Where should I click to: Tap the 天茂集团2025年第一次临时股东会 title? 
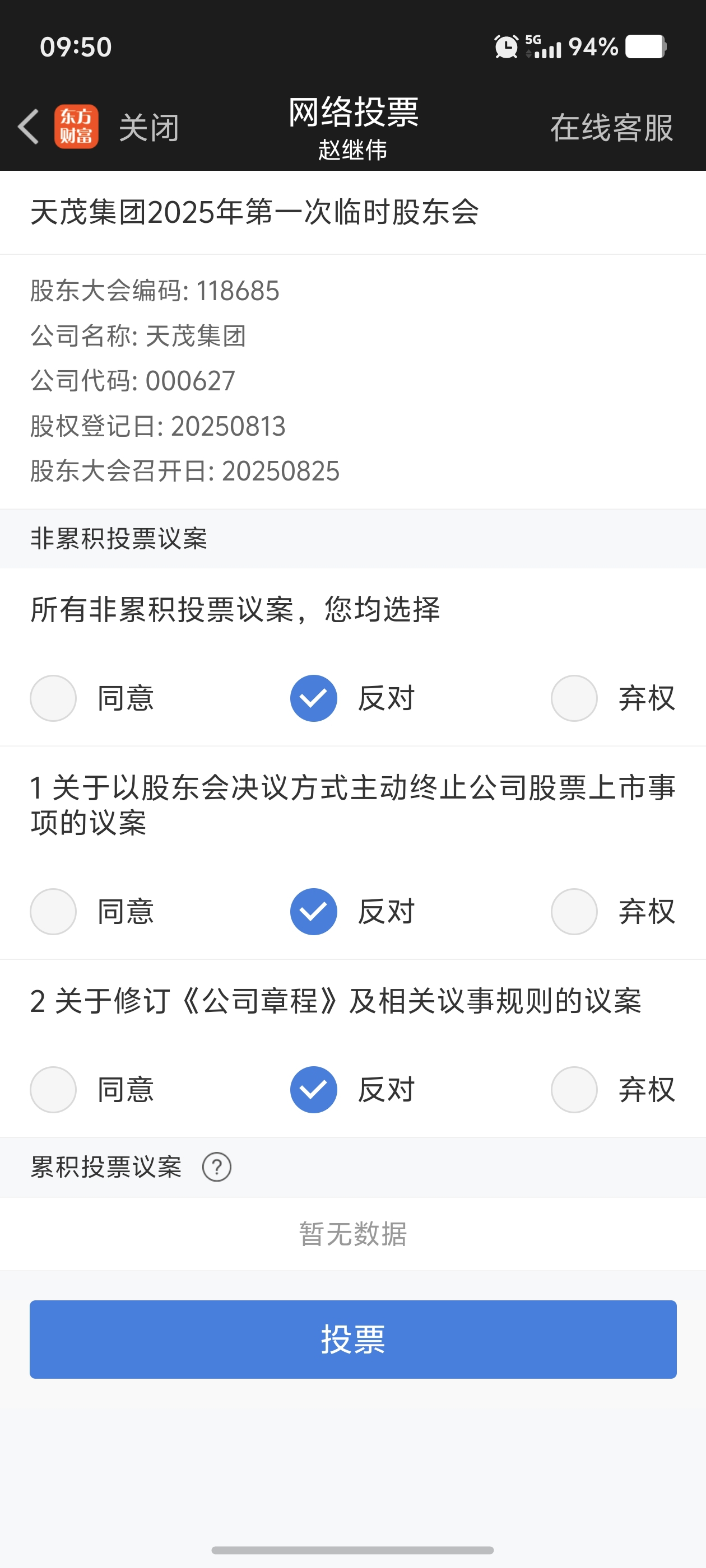[x=254, y=212]
